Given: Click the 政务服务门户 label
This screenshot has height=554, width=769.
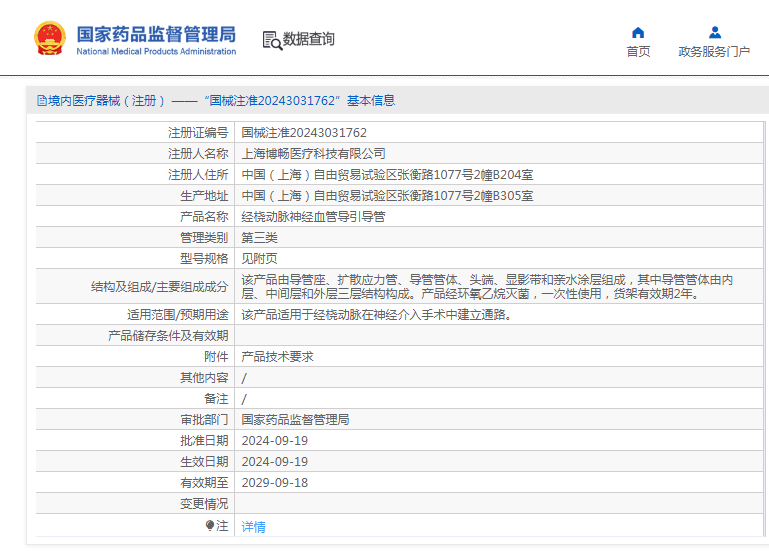Looking at the screenshot, I should [x=714, y=51].
